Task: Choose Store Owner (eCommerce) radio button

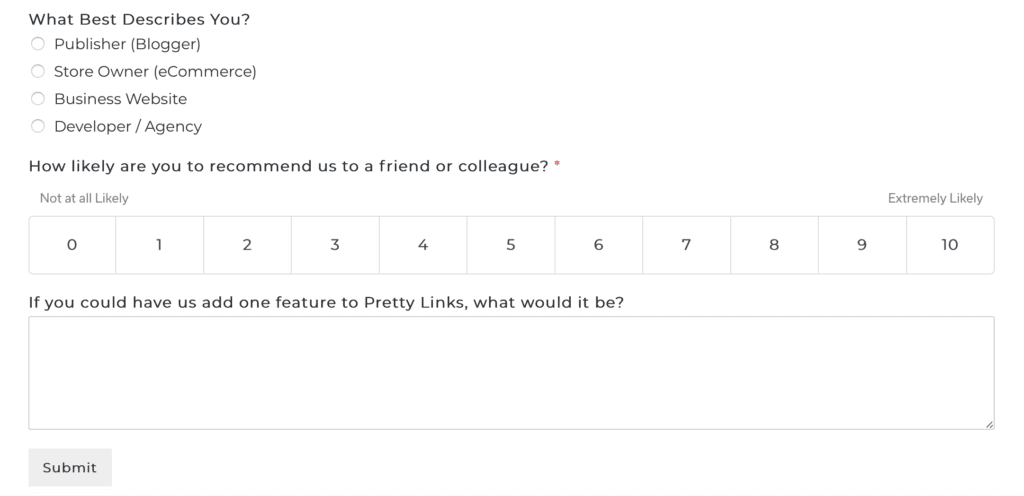Action: point(38,71)
